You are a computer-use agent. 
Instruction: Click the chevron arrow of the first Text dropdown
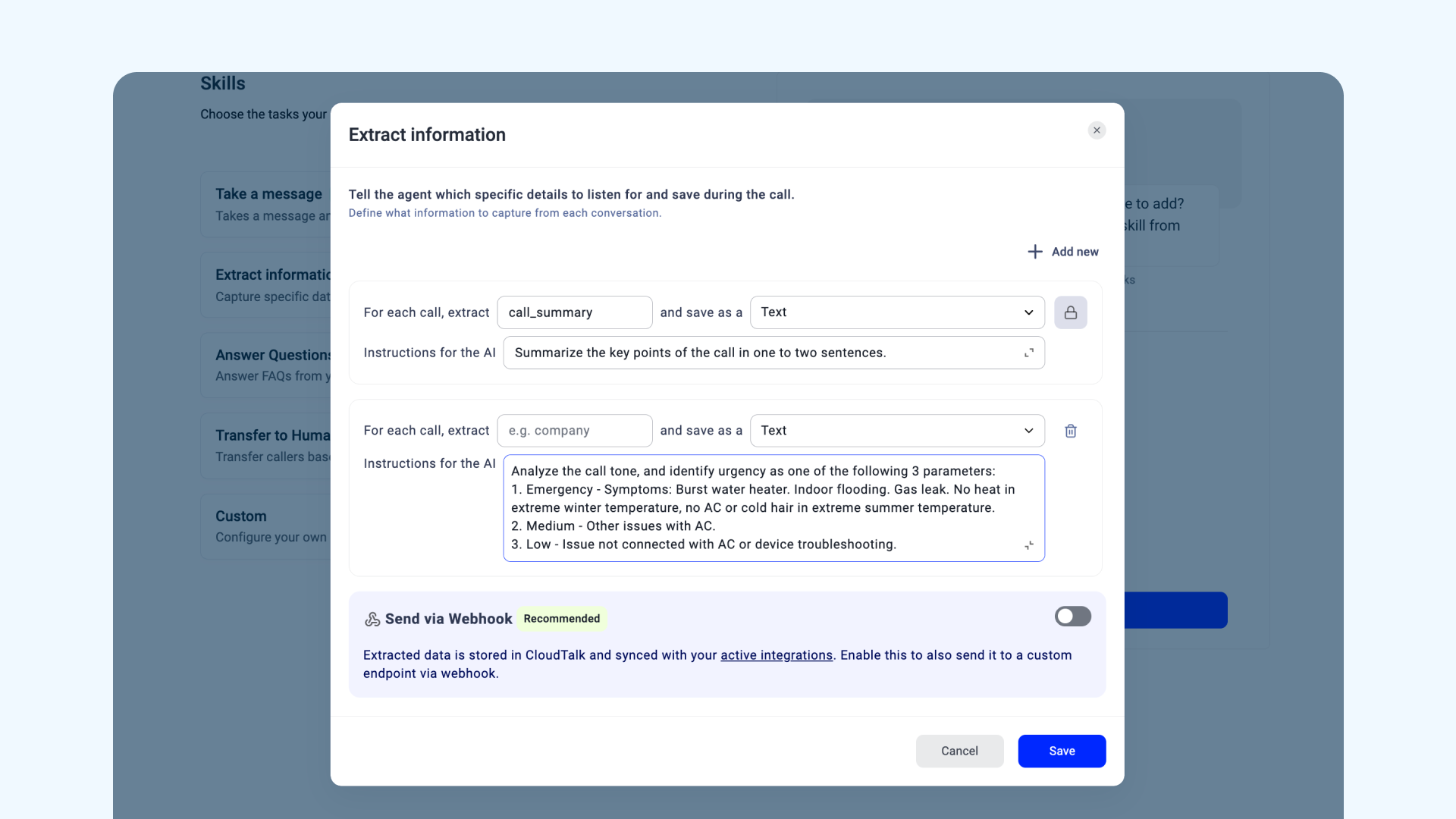(x=1028, y=312)
